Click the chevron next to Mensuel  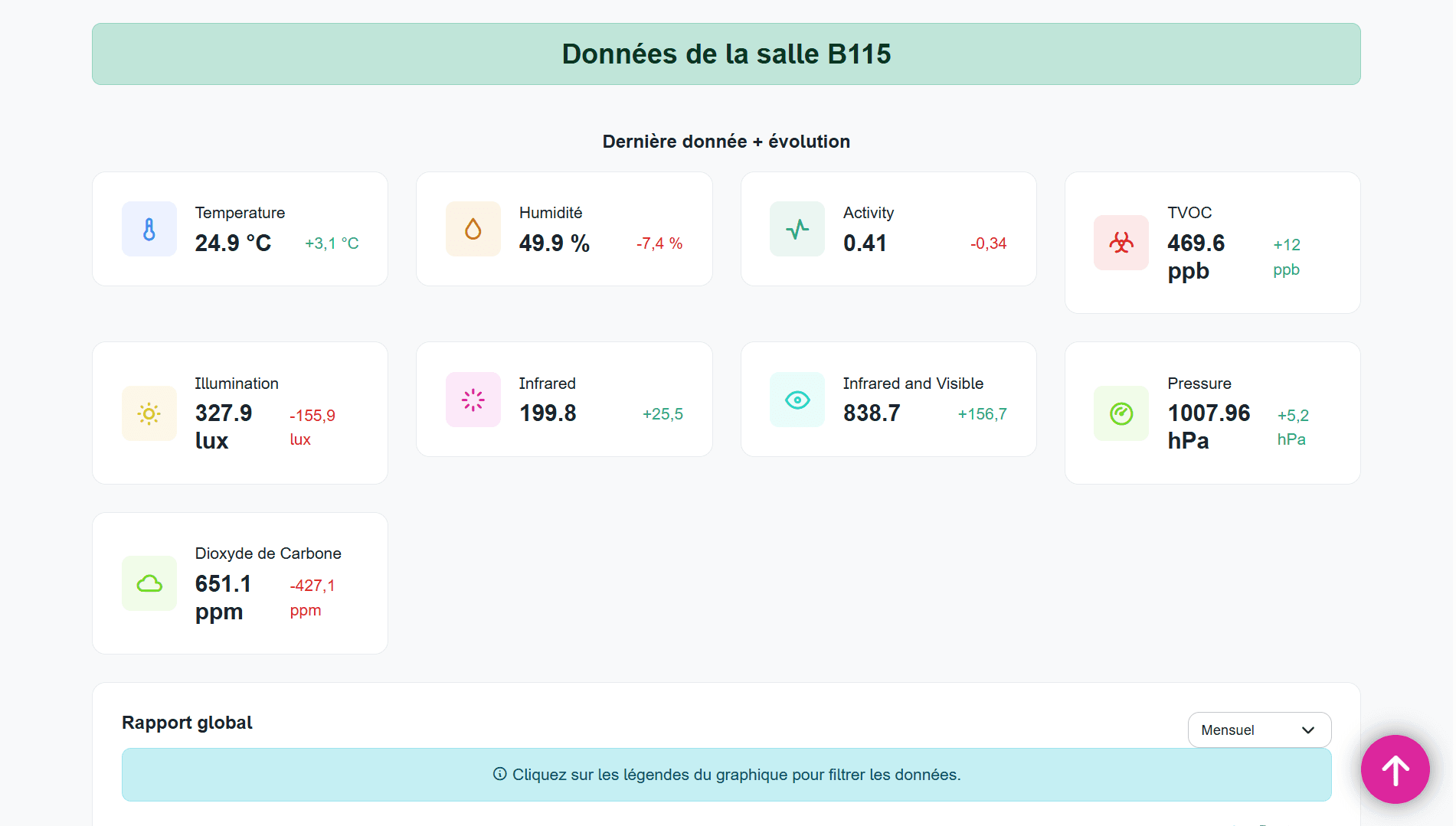pyautogui.click(x=1308, y=730)
